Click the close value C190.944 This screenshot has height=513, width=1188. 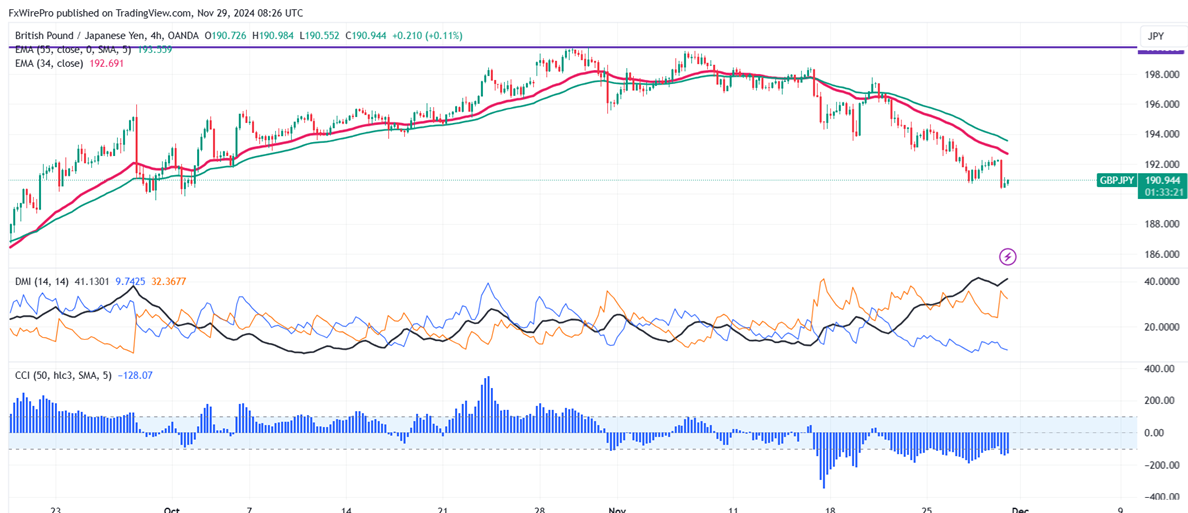(x=368, y=36)
